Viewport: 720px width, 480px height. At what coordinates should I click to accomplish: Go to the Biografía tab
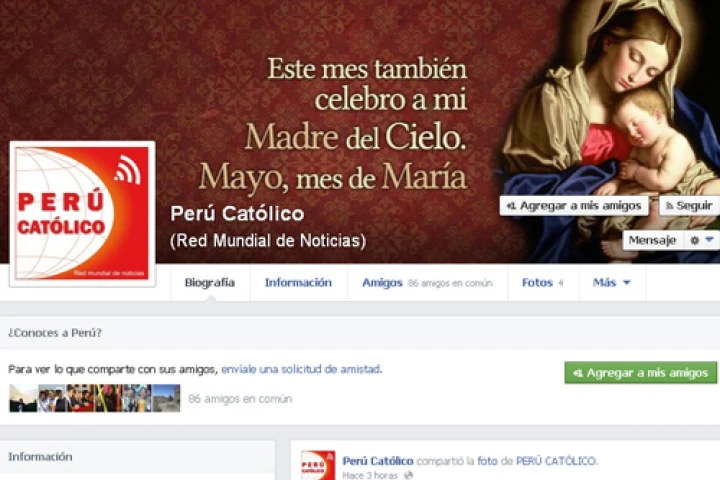pyautogui.click(x=210, y=282)
